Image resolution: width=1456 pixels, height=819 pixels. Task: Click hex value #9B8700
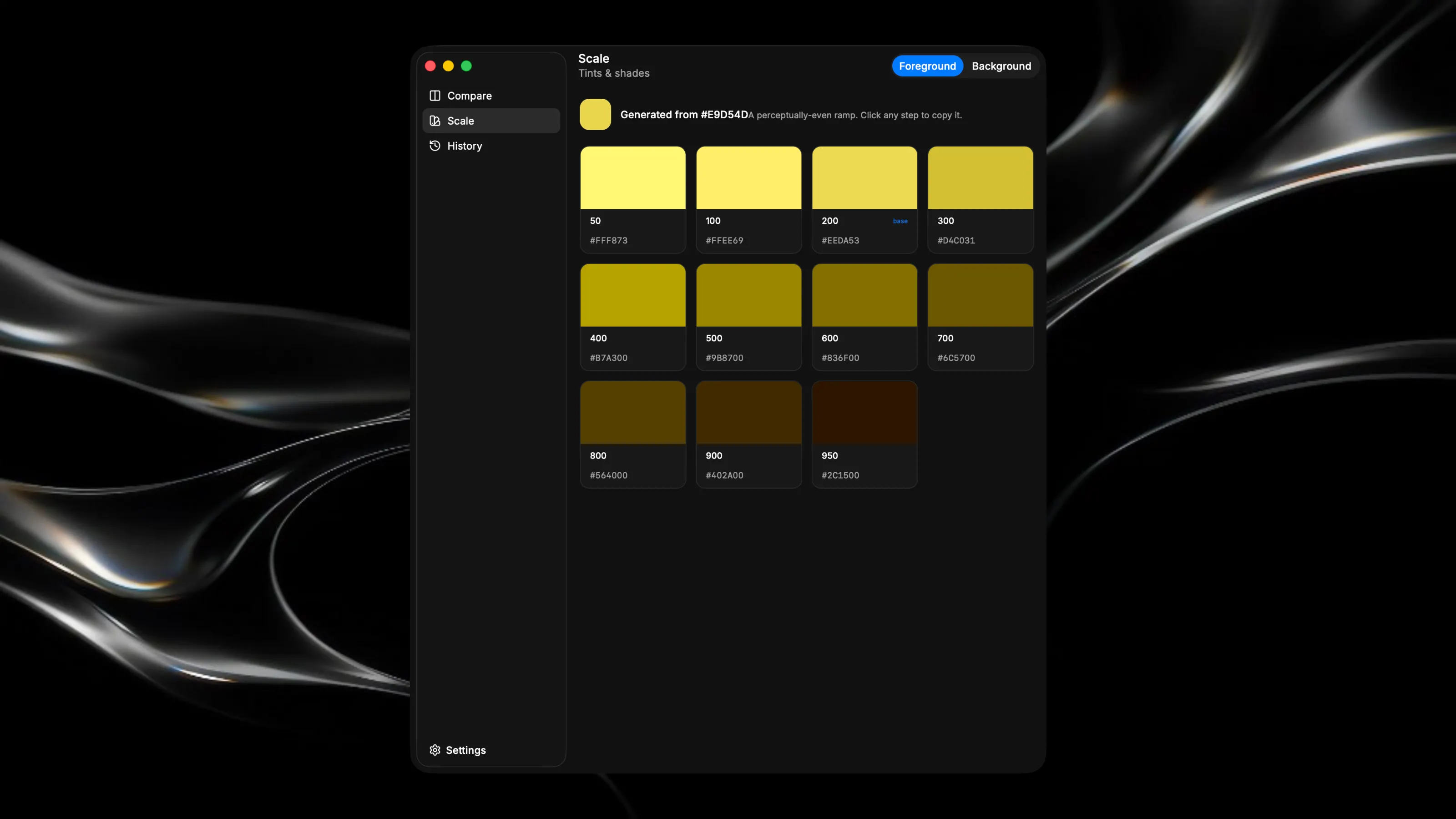pyautogui.click(x=724, y=358)
